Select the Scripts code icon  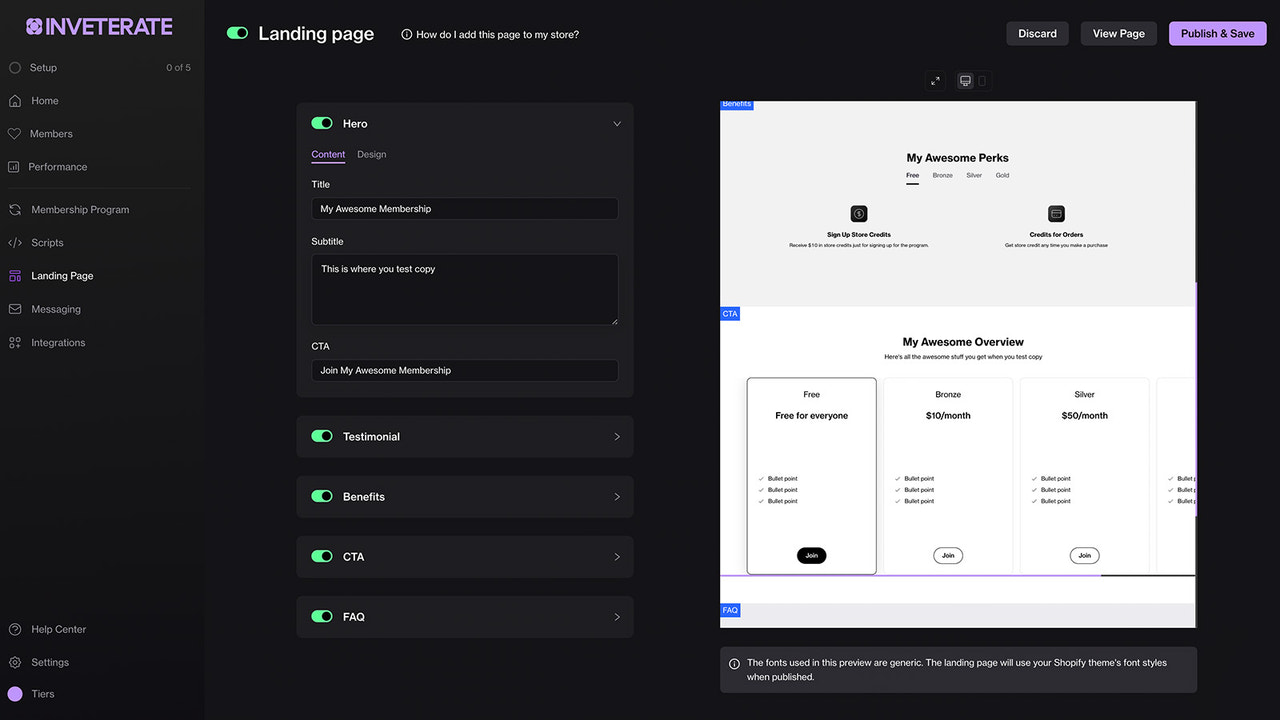click(15, 242)
